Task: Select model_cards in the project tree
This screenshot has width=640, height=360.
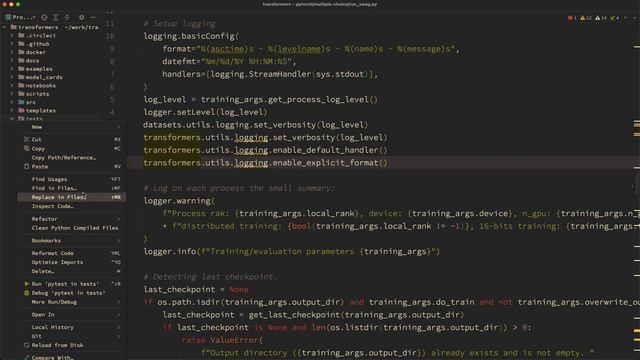Action: point(44,77)
